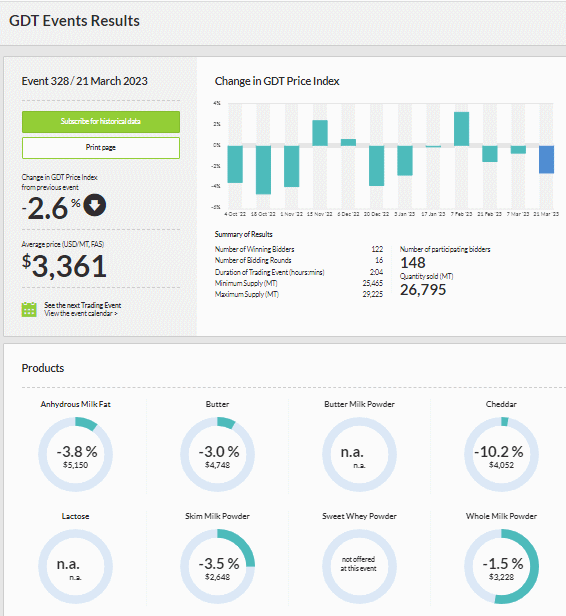Screen dimensions: 566x616
Task: Select the blue 21 Mar '23 bar
Action: [x=546, y=160]
